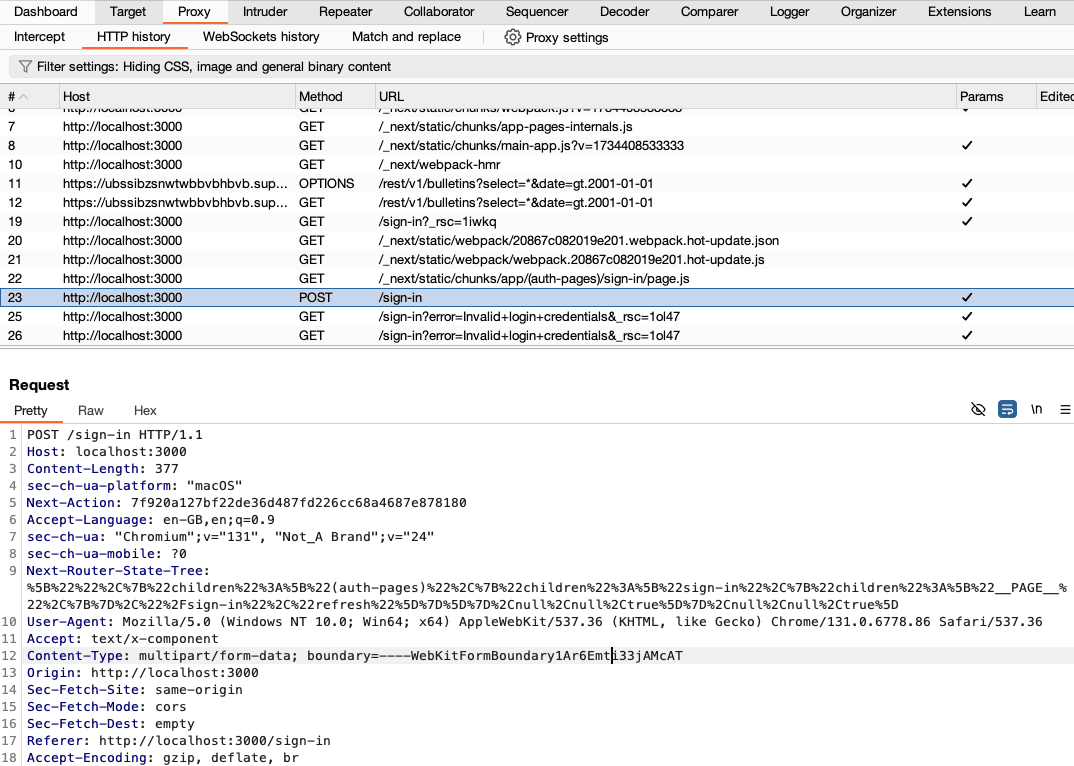This screenshot has height=766, width=1074.
Task: Toggle the \n non-printable characters display
Action: [x=1036, y=409]
